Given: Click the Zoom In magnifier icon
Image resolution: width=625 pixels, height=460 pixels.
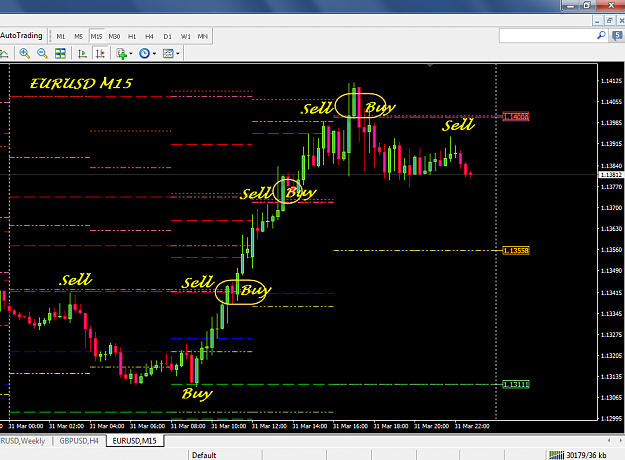Looking at the screenshot, I should pos(24,53).
